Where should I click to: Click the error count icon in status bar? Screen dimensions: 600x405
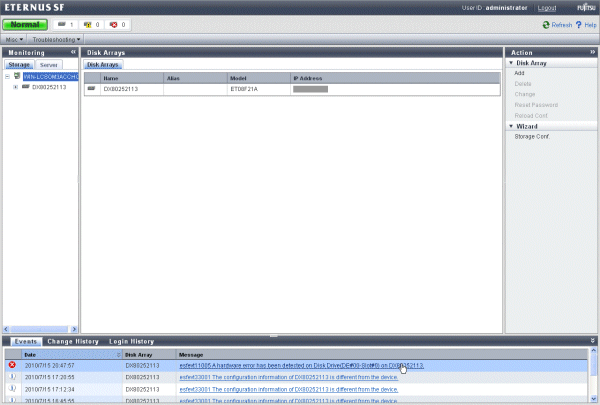116,24
